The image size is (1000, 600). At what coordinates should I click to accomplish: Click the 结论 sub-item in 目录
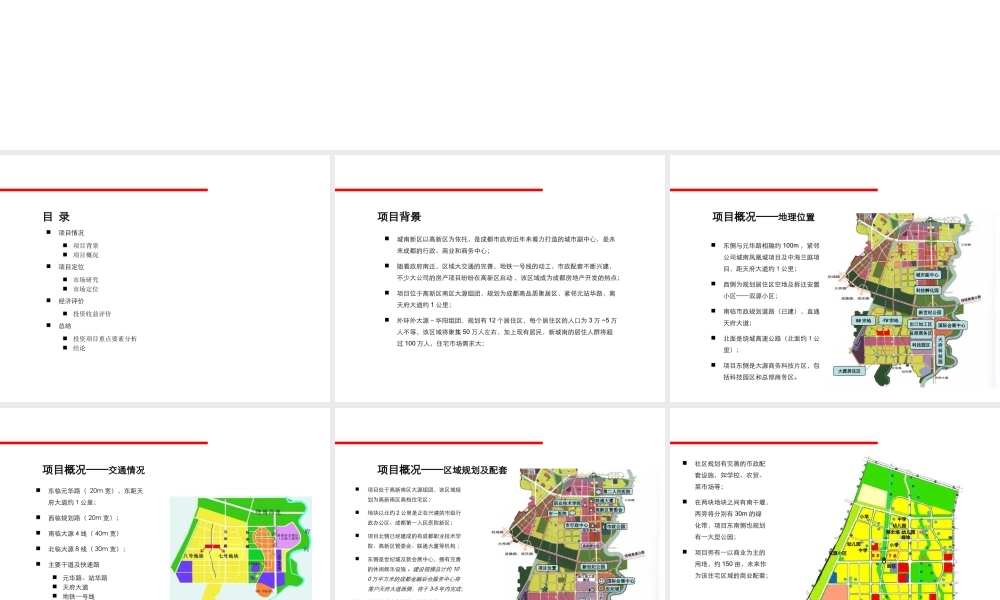pyautogui.click(x=79, y=348)
